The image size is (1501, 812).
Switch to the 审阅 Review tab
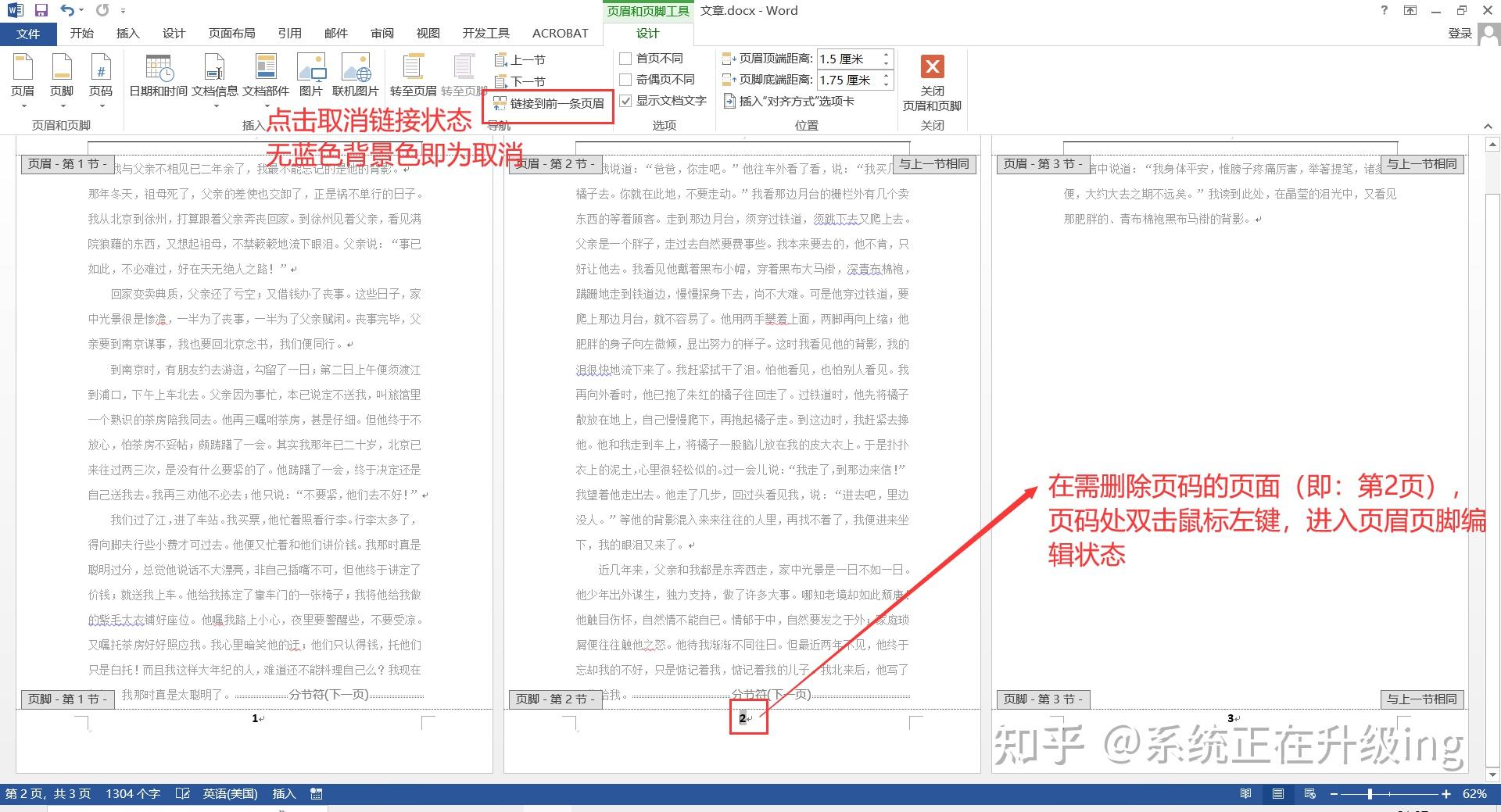point(382,33)
